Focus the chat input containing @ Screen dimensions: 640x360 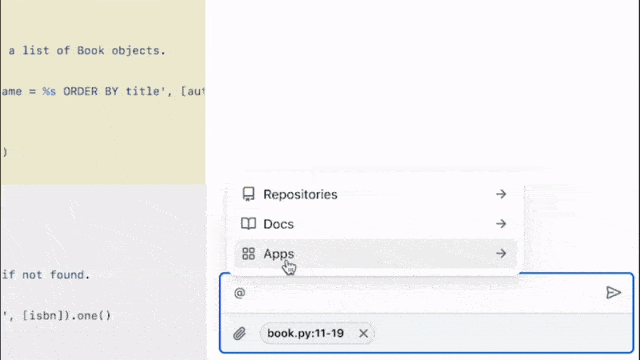(x=412, y=293)
